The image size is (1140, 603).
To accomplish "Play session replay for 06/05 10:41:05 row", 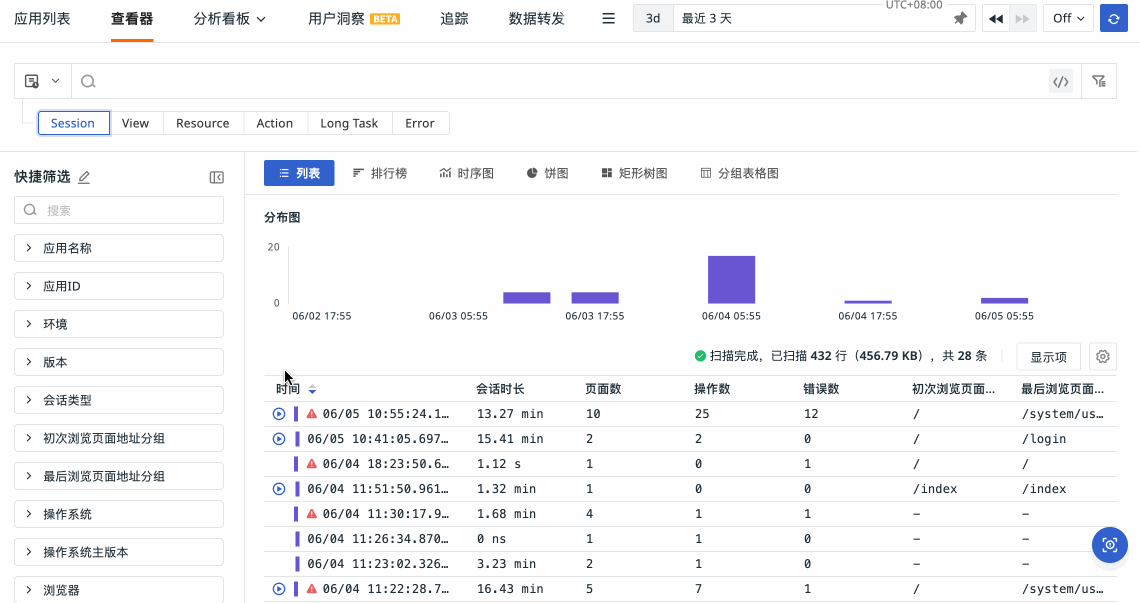I will tap(278, 439).
